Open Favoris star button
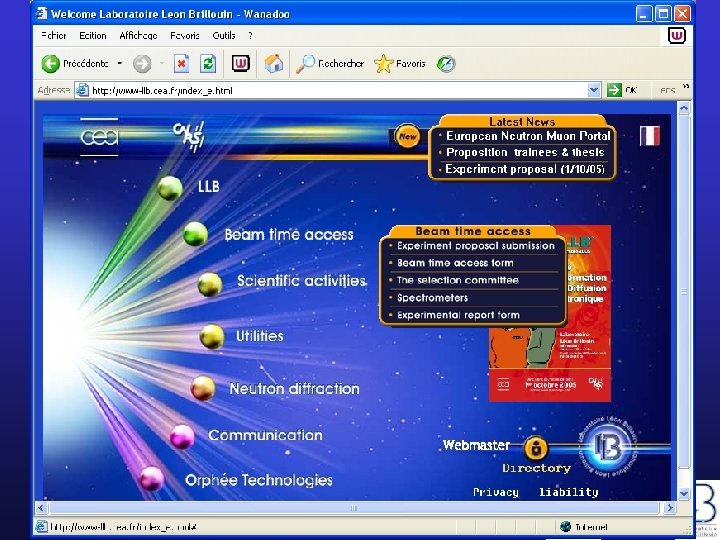 point(400,63)
